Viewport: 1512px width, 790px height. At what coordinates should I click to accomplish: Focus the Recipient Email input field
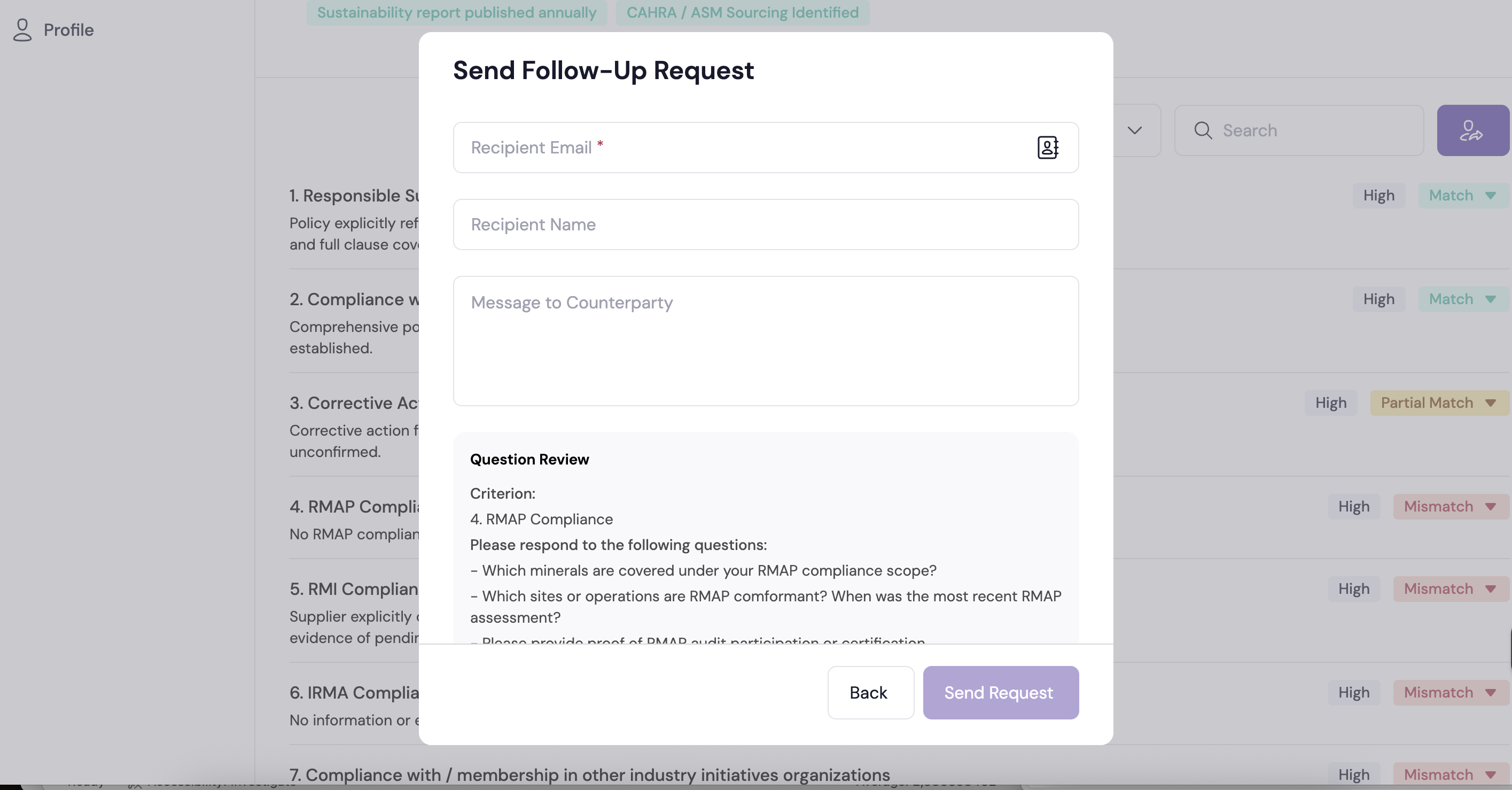point(704,148)
